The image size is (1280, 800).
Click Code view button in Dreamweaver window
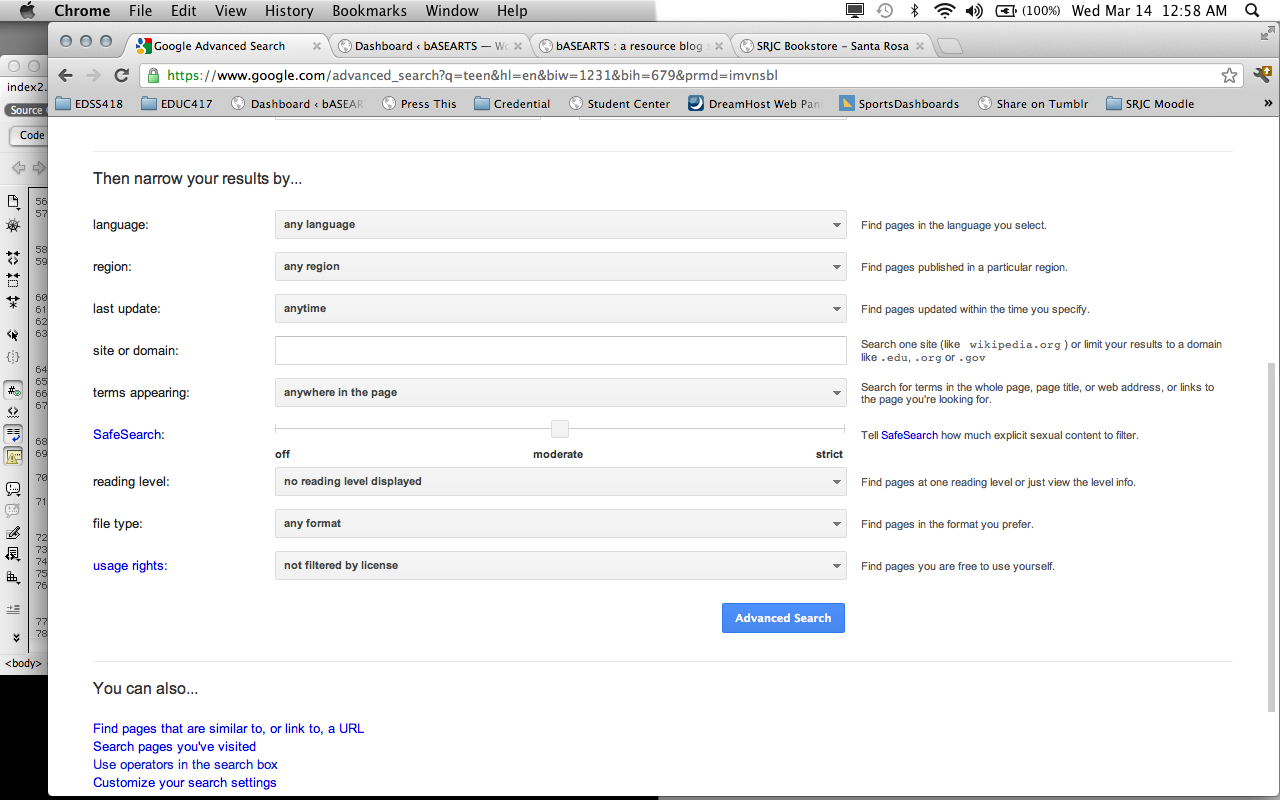pos(30,136)
